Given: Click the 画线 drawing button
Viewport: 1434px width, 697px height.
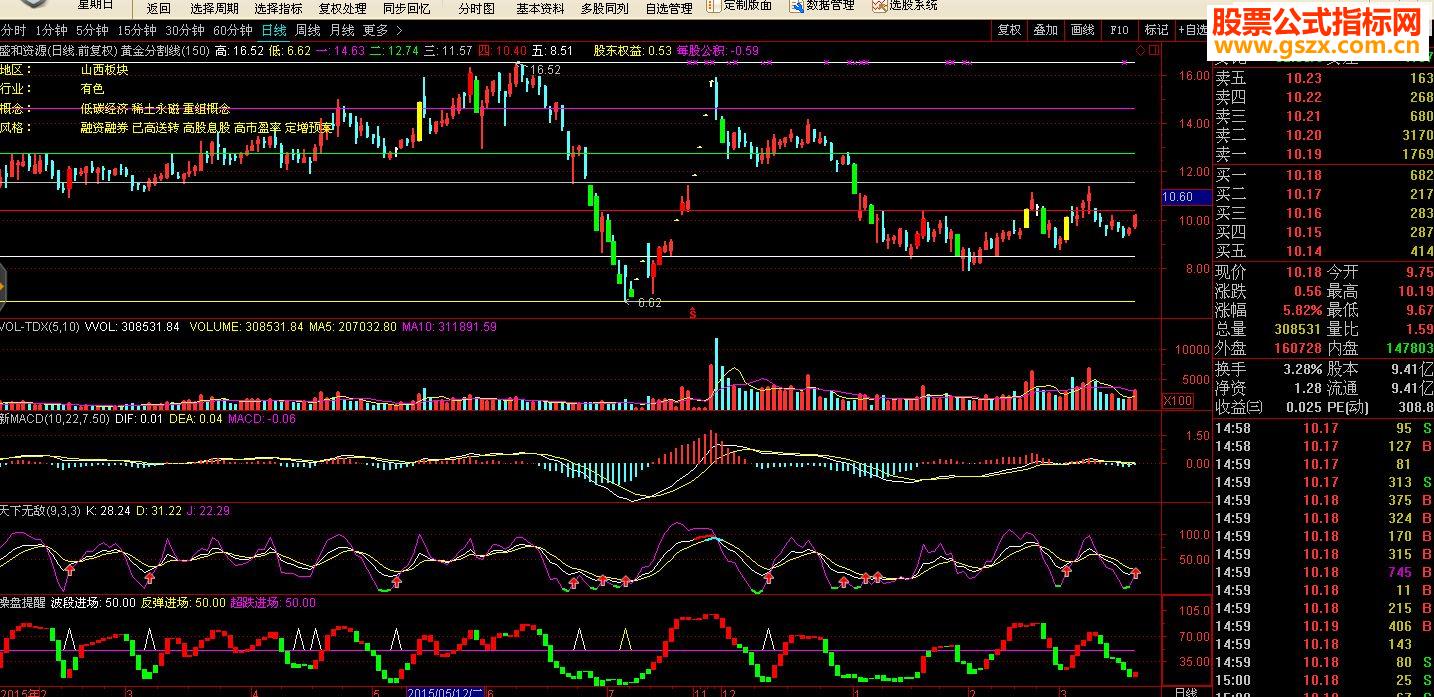Looking at the screenshot, I should (x=1083, y=30).
